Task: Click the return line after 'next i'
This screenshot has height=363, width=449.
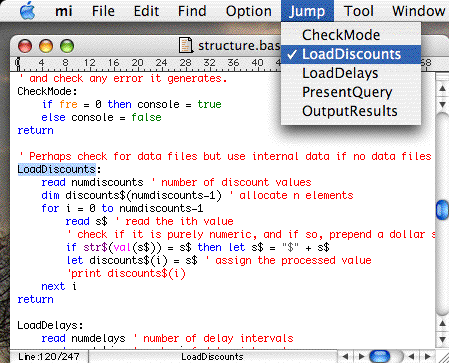Action: pyautogui.click(x=35, y=299)
